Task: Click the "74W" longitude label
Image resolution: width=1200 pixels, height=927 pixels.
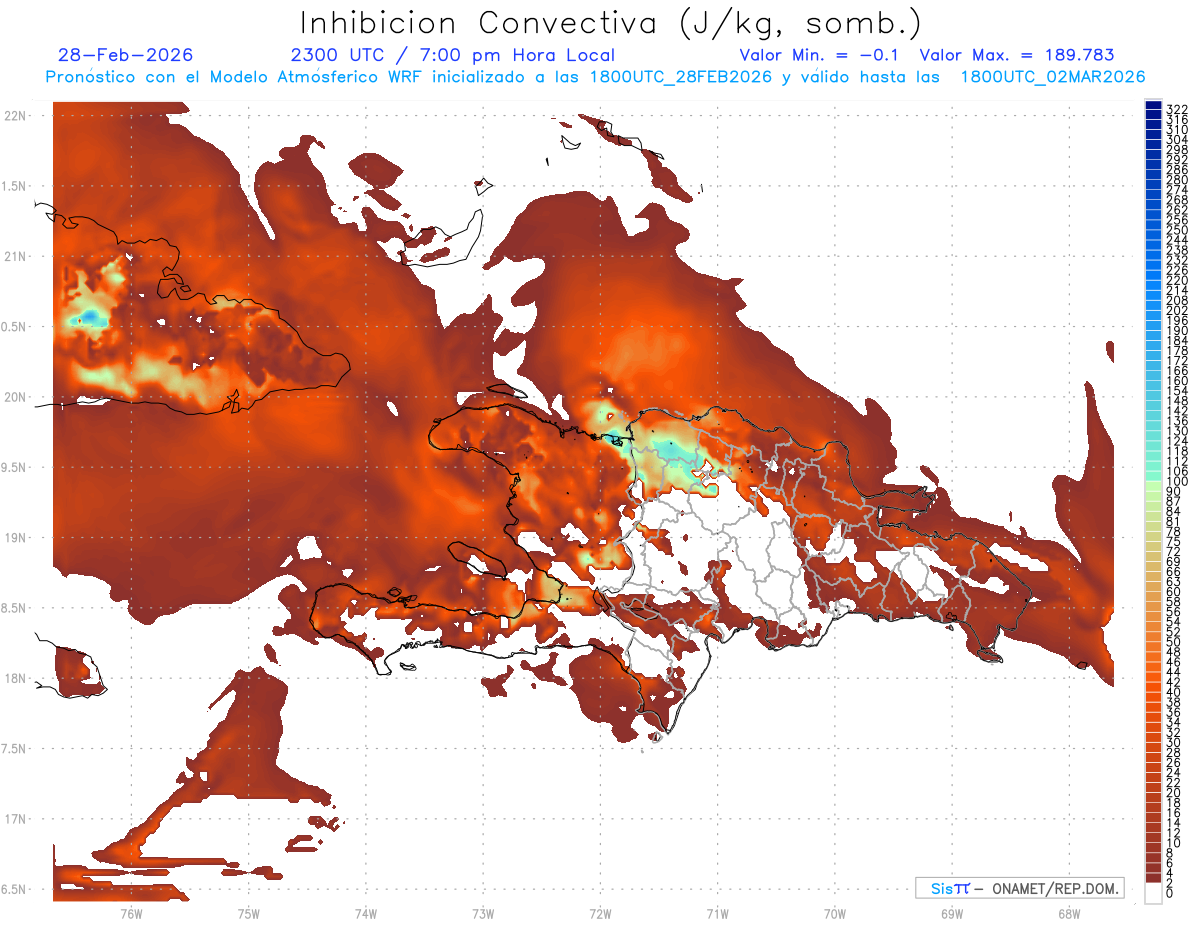Action: [365, 913]
